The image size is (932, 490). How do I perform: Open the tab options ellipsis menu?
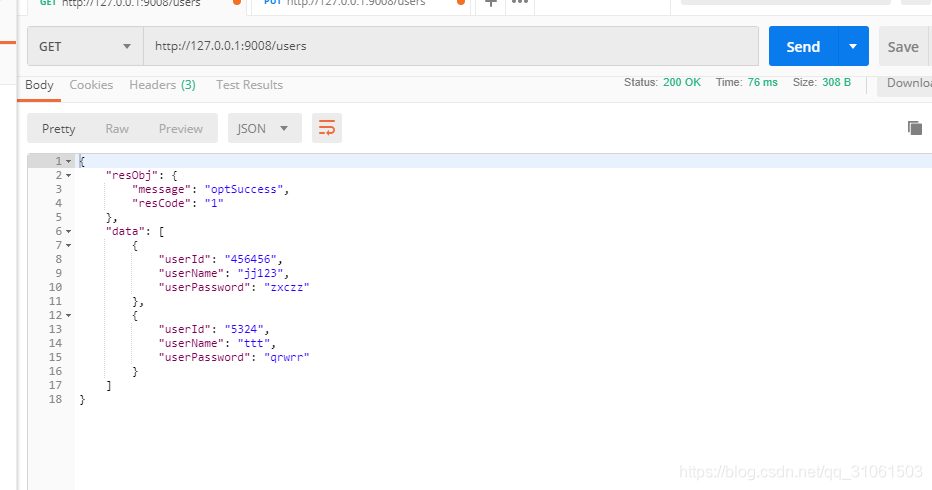point(520,4)
